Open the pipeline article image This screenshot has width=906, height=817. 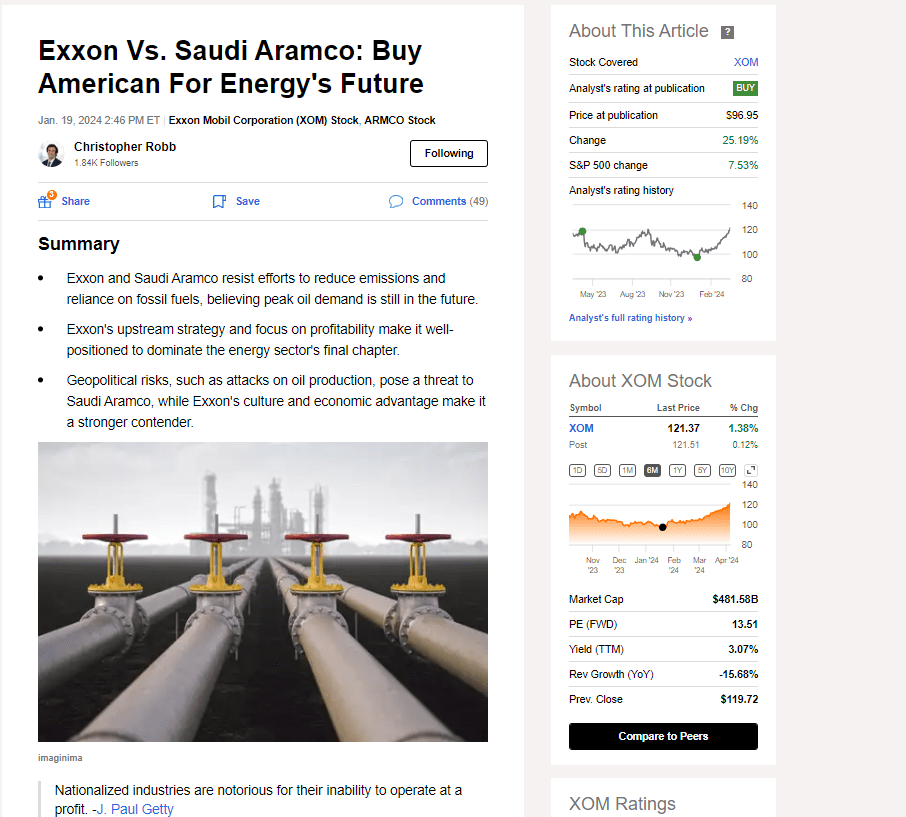click(x=263, y=592)
